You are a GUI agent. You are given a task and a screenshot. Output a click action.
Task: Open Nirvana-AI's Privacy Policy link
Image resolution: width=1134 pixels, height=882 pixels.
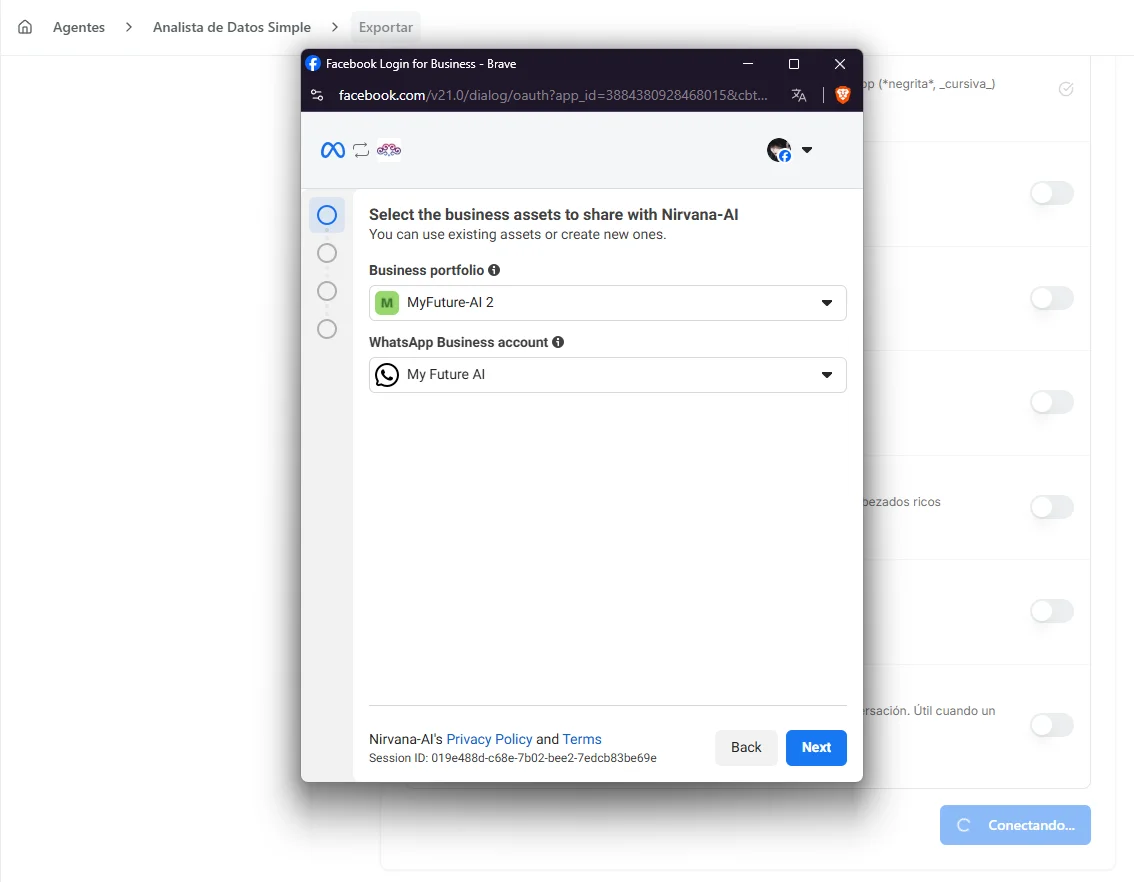tap(489, 739)
